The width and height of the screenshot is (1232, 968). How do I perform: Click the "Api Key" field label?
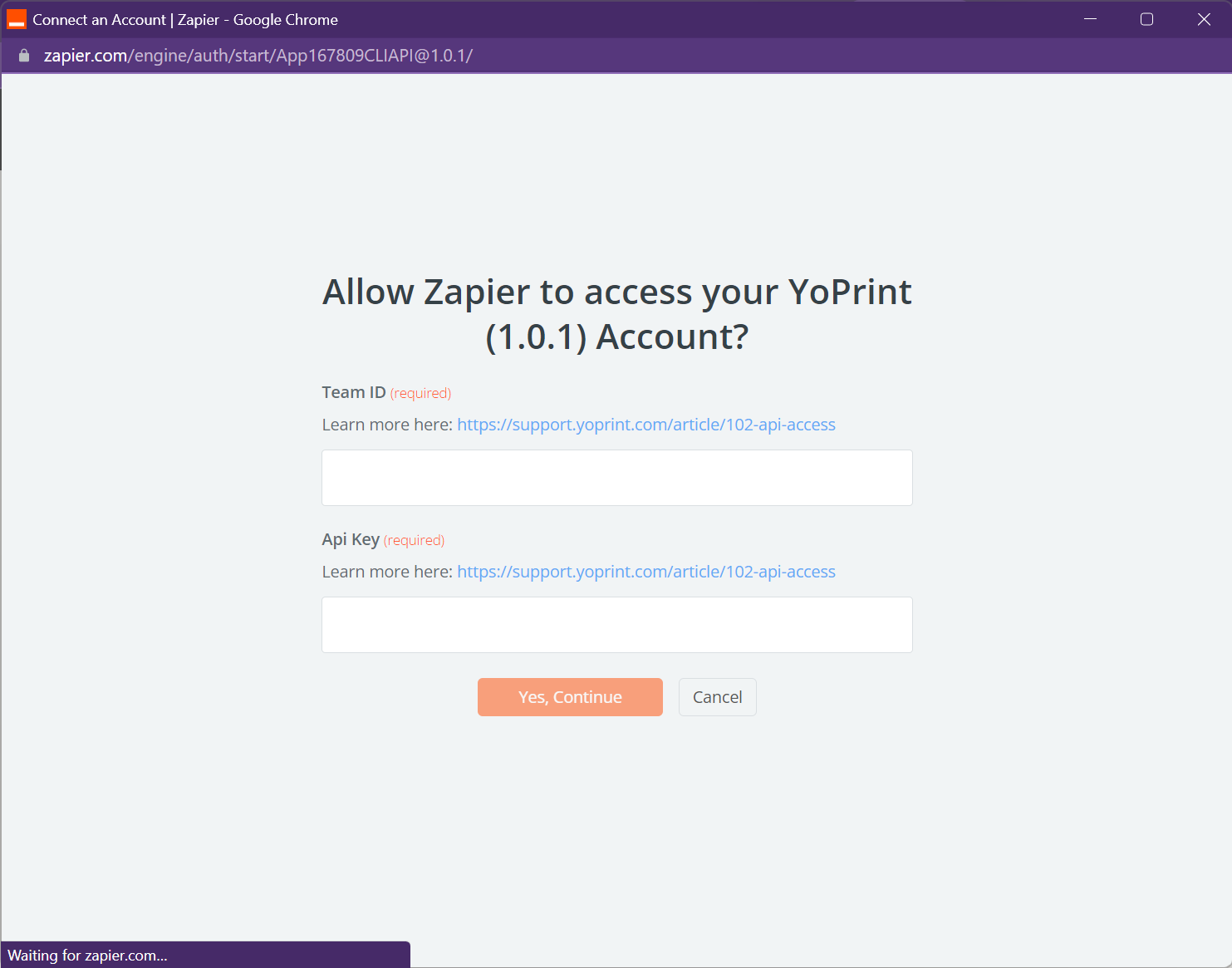tap(351, 539)
